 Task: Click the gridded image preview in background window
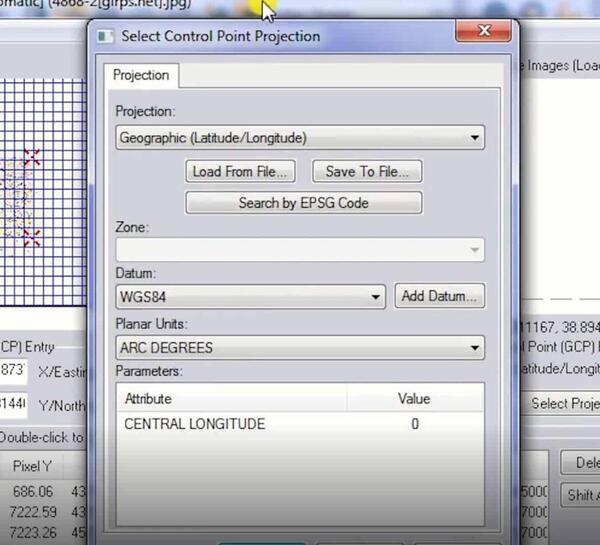click(43, 193)
